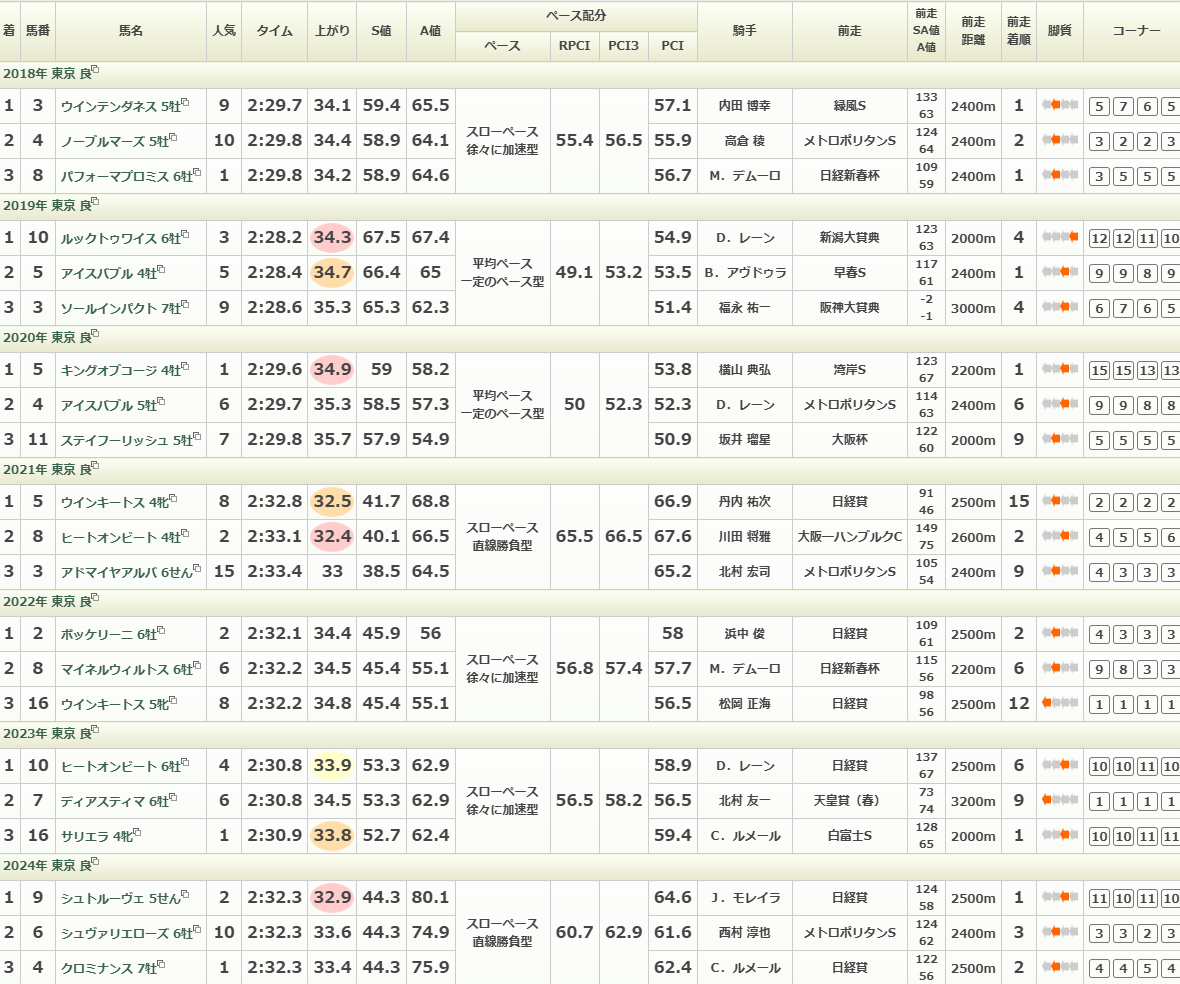Viewport: 1180px width, 984px height.
Task: Click the running-style arrow icon for ディアスティマ
Action: [1060, 800]
